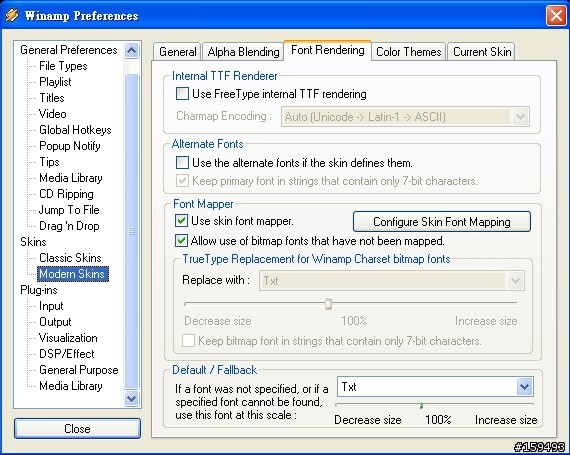Open DSP/Effect plug-ins
Screen dimensions: 570x455
(x=67, y=354)
